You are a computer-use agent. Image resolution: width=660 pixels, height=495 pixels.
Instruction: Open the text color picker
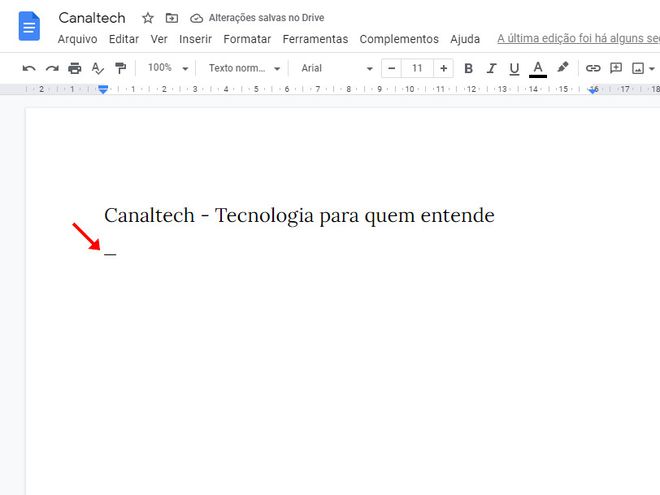click(x=538, y=69)
